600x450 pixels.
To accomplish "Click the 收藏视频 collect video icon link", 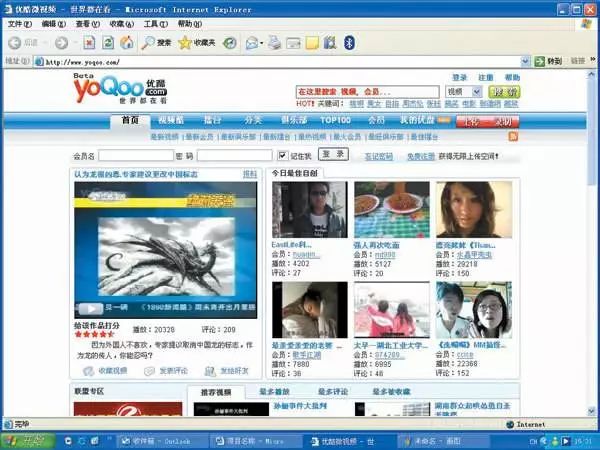I will (105, 371).
